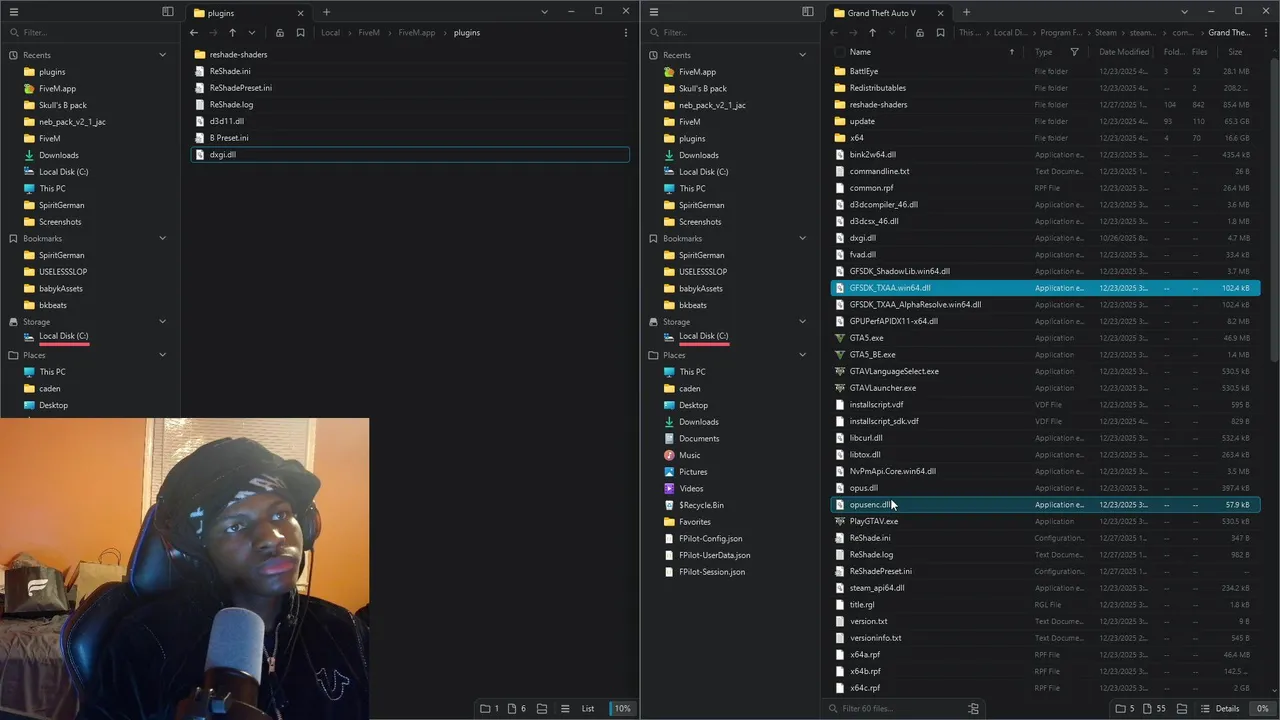Screen dimensions: 1280x720
Task: Switch to Grand Theft Auto V tab
Action: click(x=890, y=13)
